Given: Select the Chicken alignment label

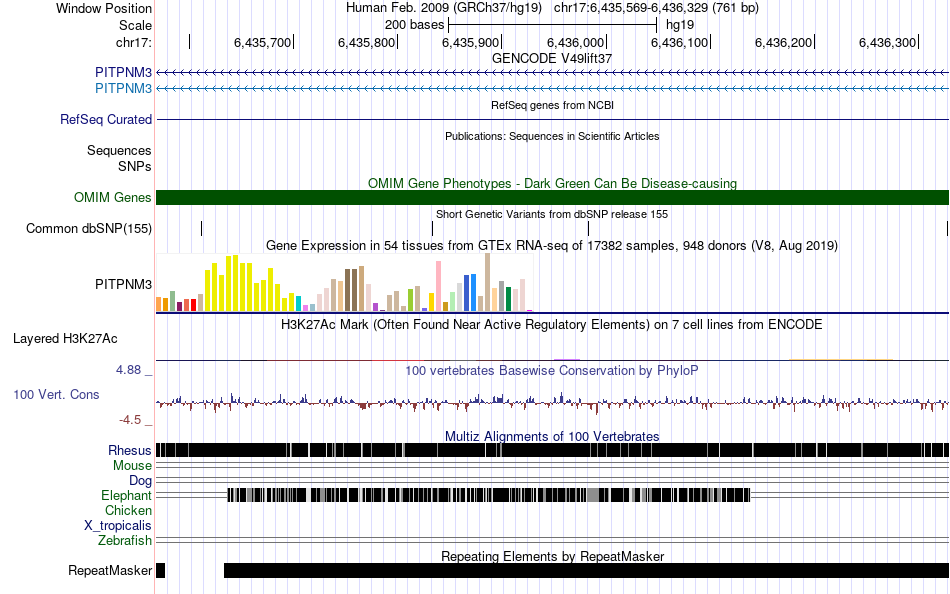Looking at the screenshot, I should pos(128,510).
